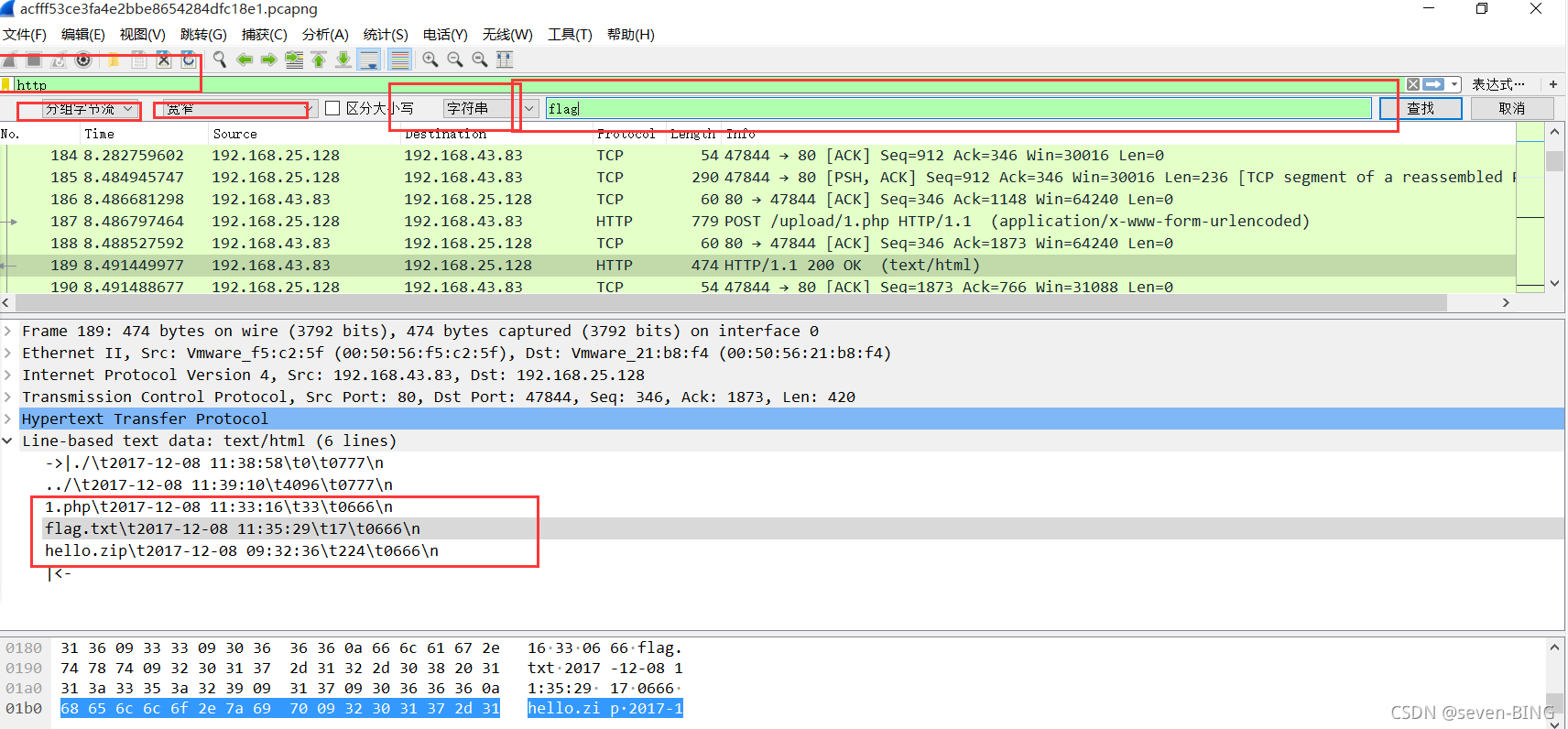Open the 宽窄 character width dropdown
The width and height of the screenshot is (1568, 729).
240,109
